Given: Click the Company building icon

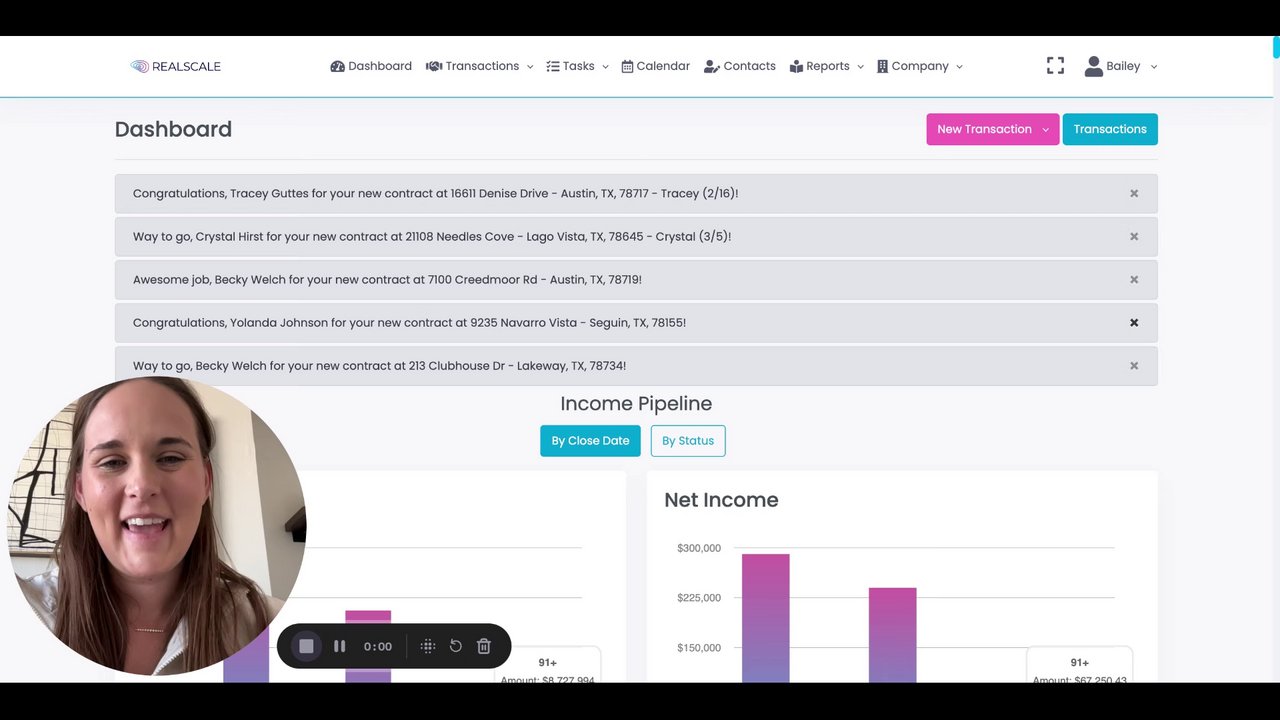Looking at the screenshot, I should click(x=882, y=66).
